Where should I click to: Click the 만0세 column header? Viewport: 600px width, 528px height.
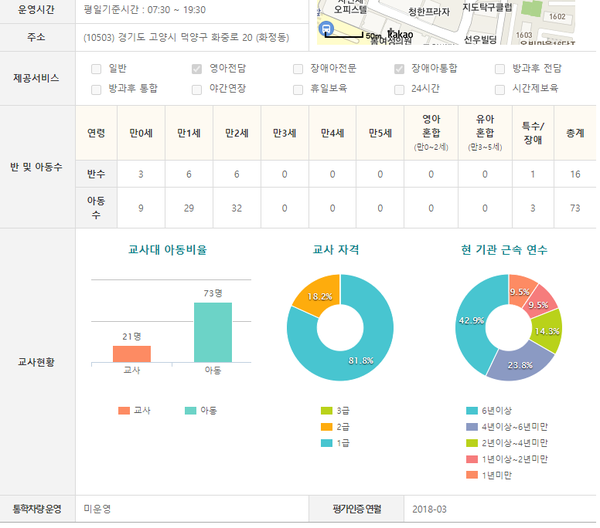(141, 133)
